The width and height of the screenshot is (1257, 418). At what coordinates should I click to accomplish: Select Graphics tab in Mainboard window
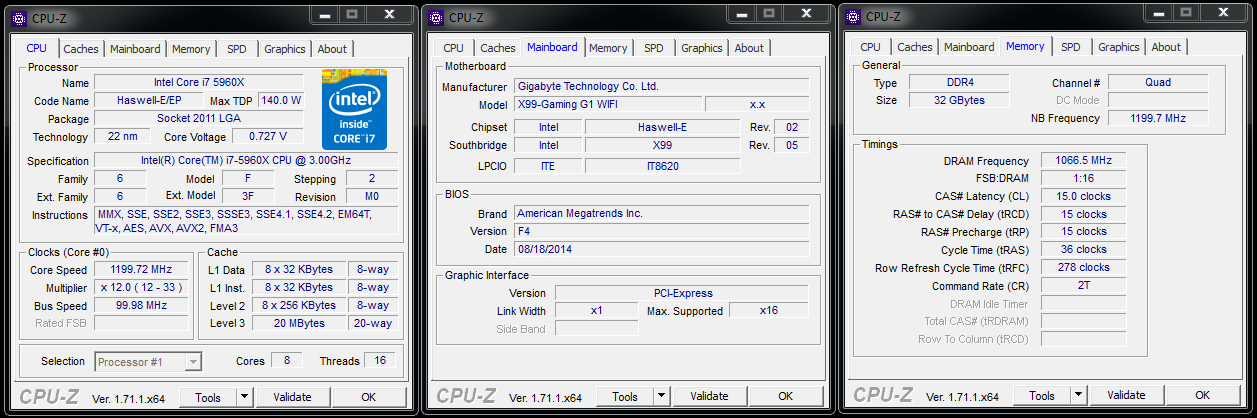tap(702, 48)
